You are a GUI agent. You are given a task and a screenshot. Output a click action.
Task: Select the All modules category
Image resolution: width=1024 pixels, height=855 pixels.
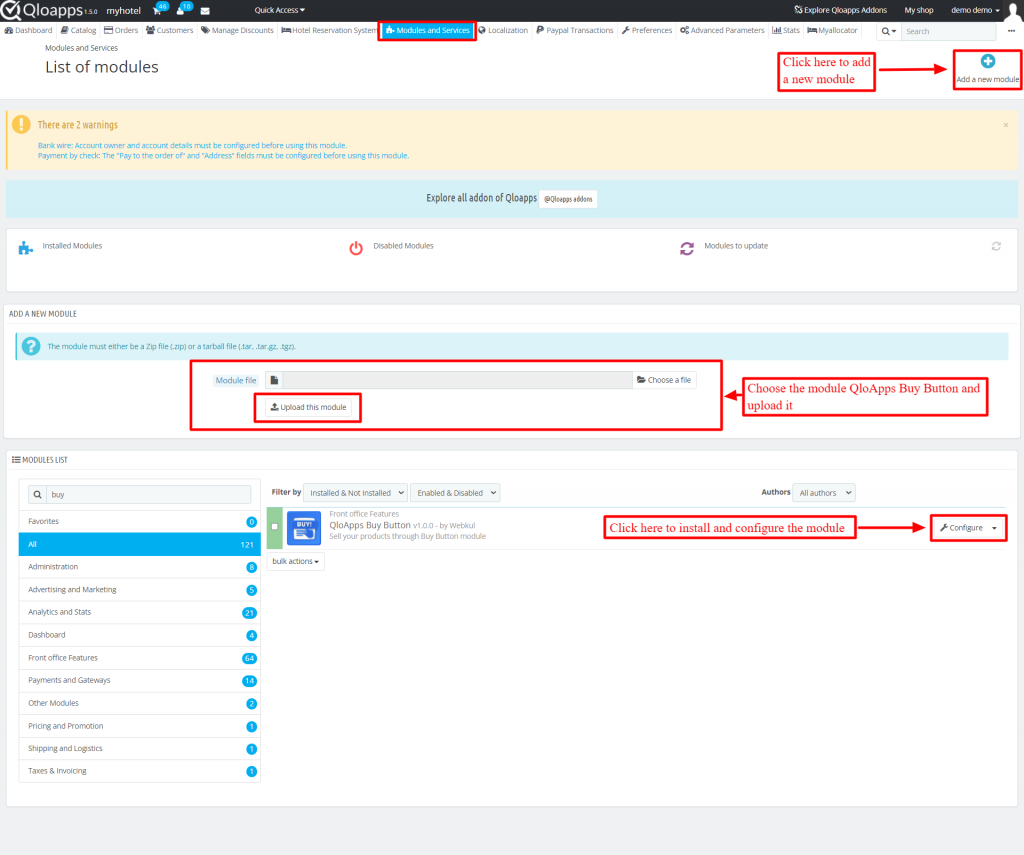140,544
